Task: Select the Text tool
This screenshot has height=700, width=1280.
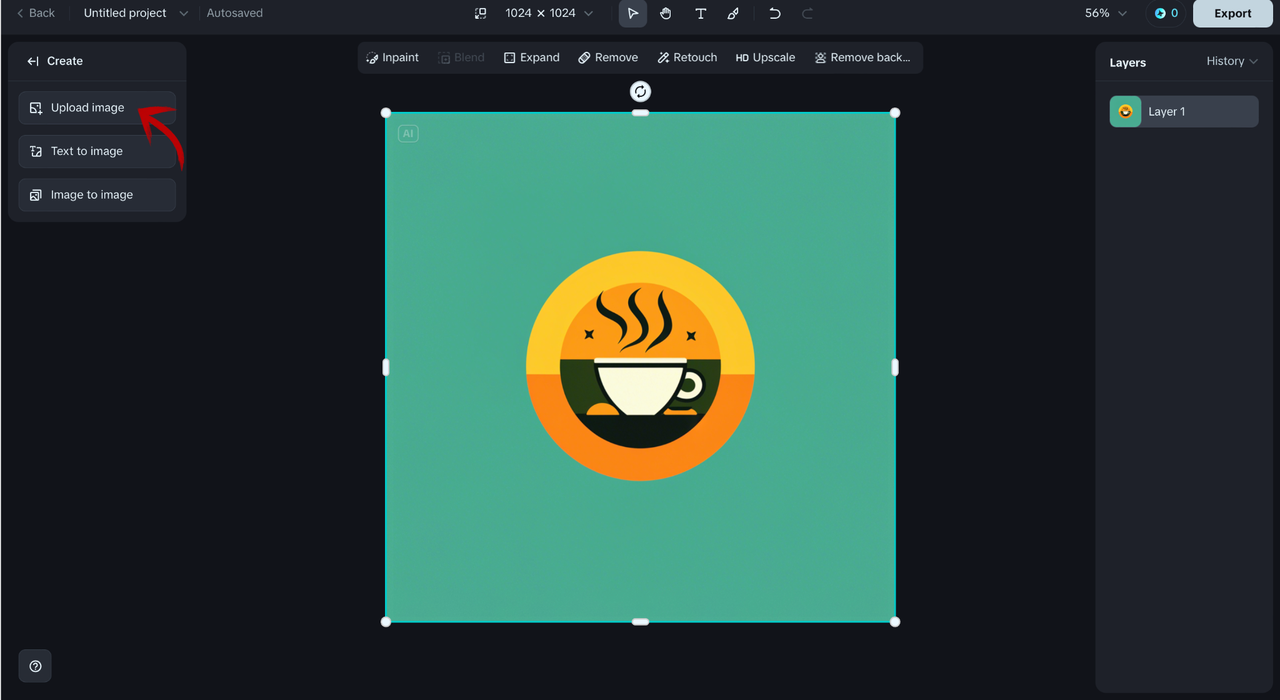Action: point(700,13)
